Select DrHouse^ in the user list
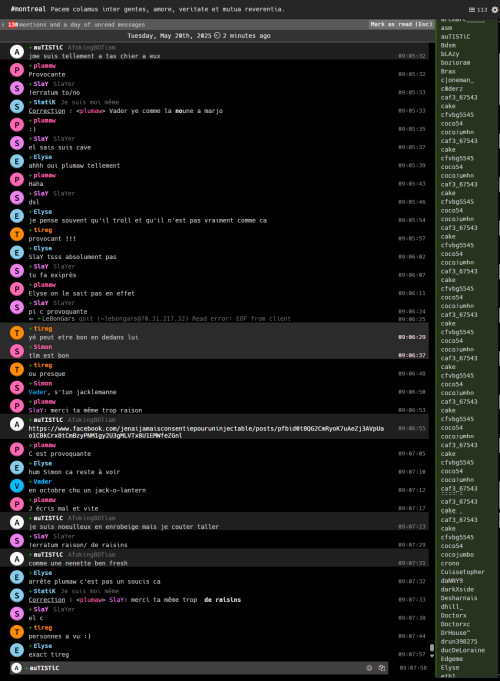Screen dimensions: 500x681 (455, 633)
